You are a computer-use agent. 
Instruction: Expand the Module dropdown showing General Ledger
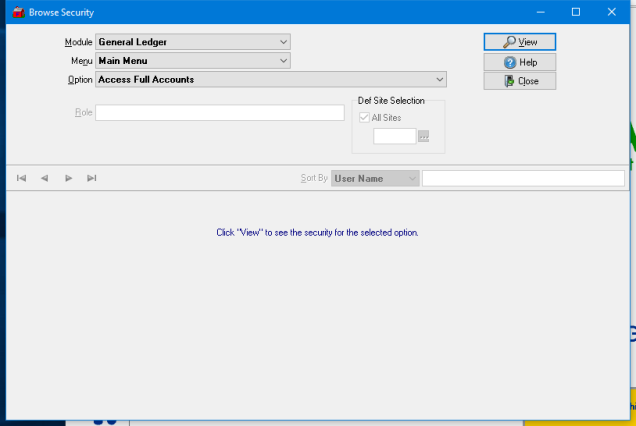tap(284, 42)
